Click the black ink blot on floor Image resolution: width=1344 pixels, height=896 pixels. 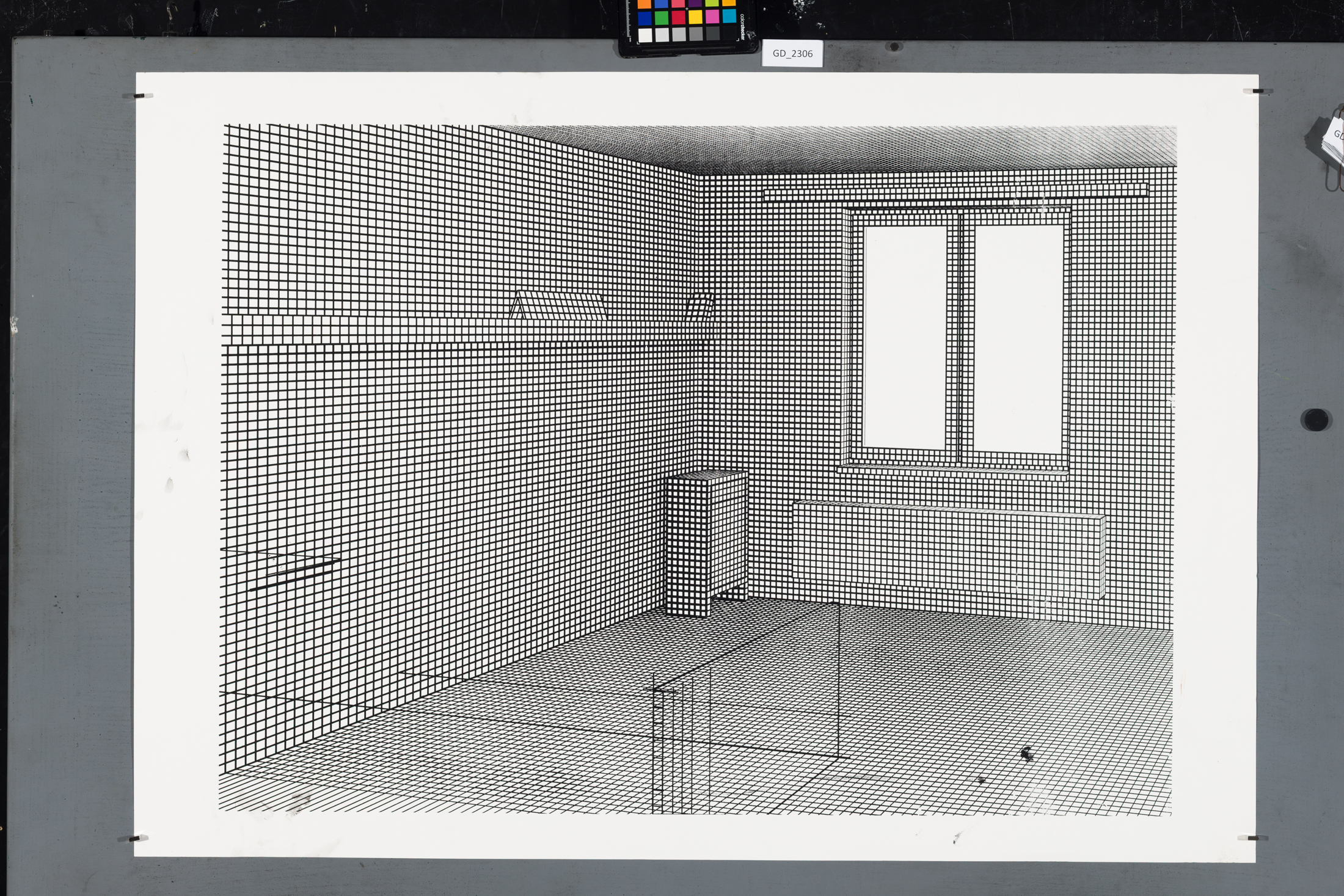[x=1026, y=755]
